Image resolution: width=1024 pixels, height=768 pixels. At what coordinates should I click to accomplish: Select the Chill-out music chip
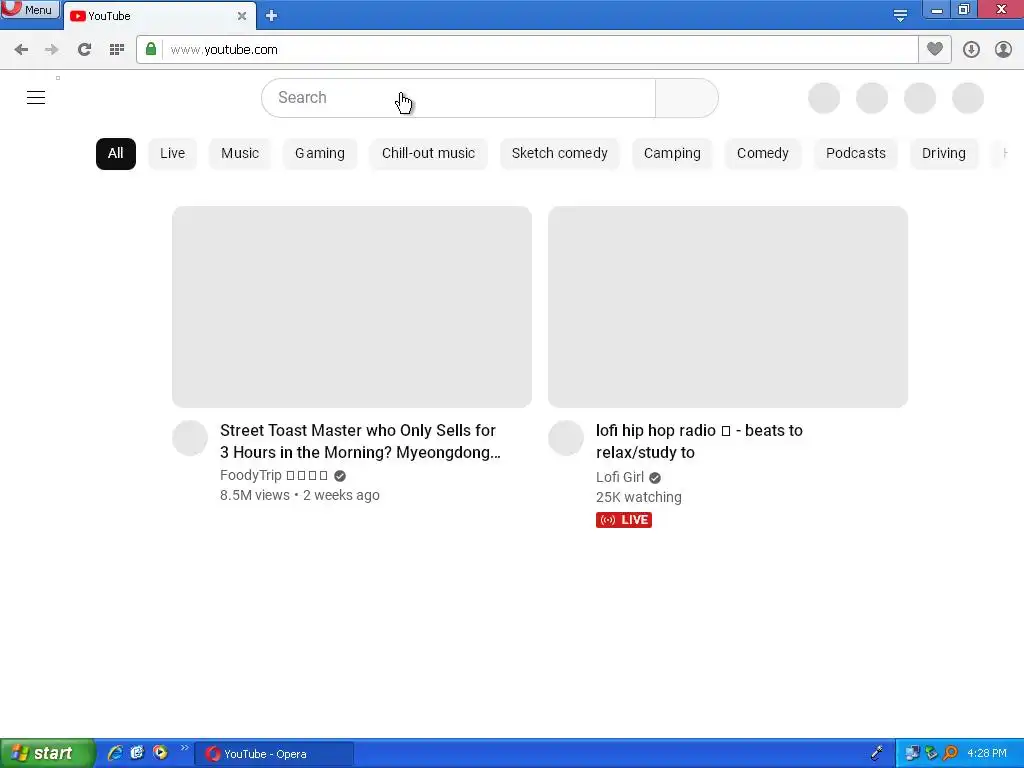[428, 153]
